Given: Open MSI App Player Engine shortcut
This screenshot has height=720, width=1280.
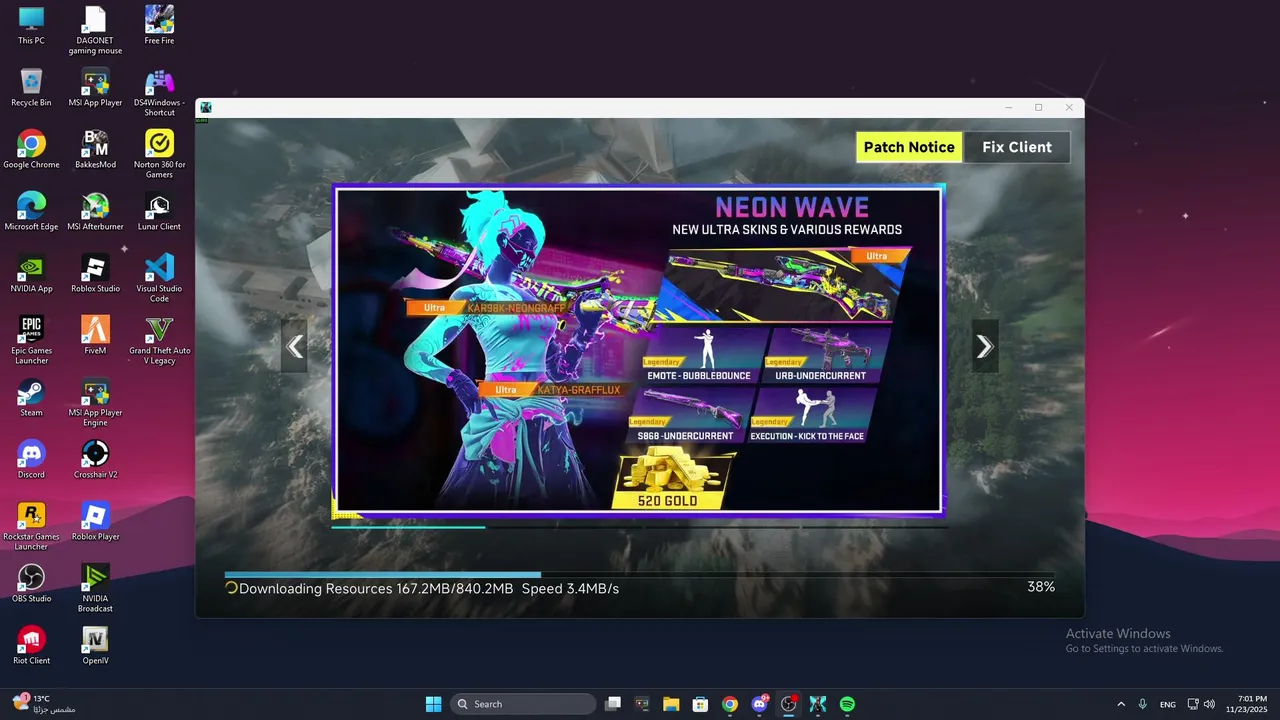Looking at the screenshot, I should pos(95,403).
